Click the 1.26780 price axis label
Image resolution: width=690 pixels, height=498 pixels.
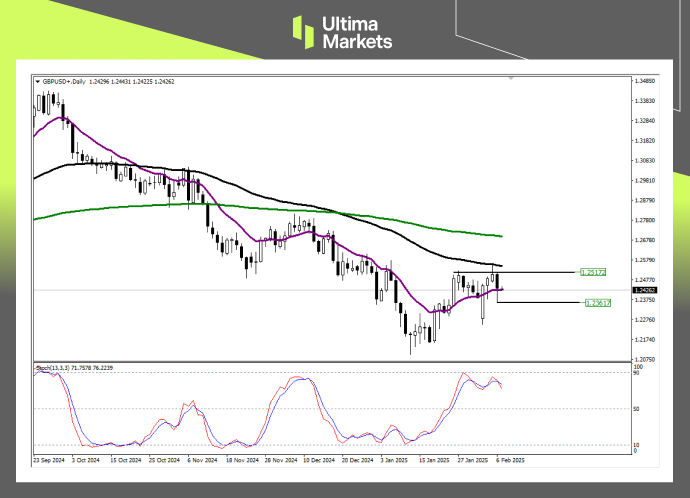[645, 240]
